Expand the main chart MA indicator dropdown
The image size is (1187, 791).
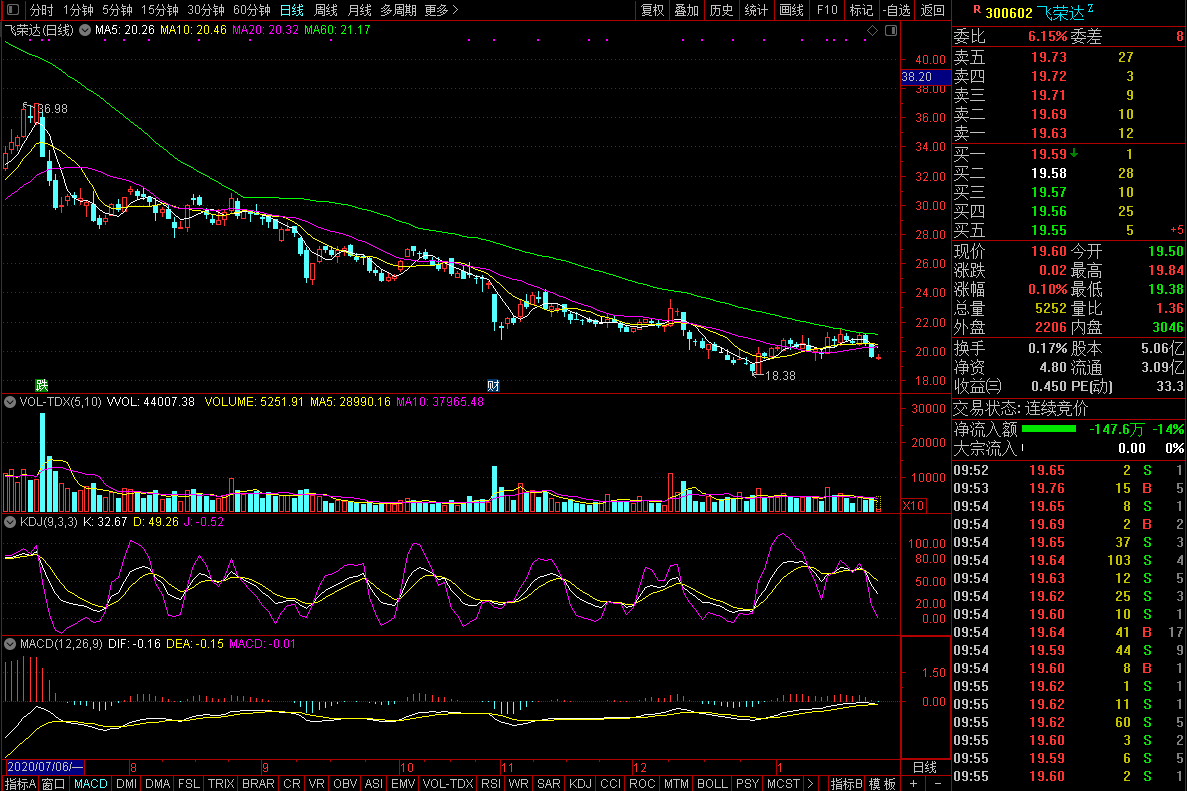pos(85,30)
